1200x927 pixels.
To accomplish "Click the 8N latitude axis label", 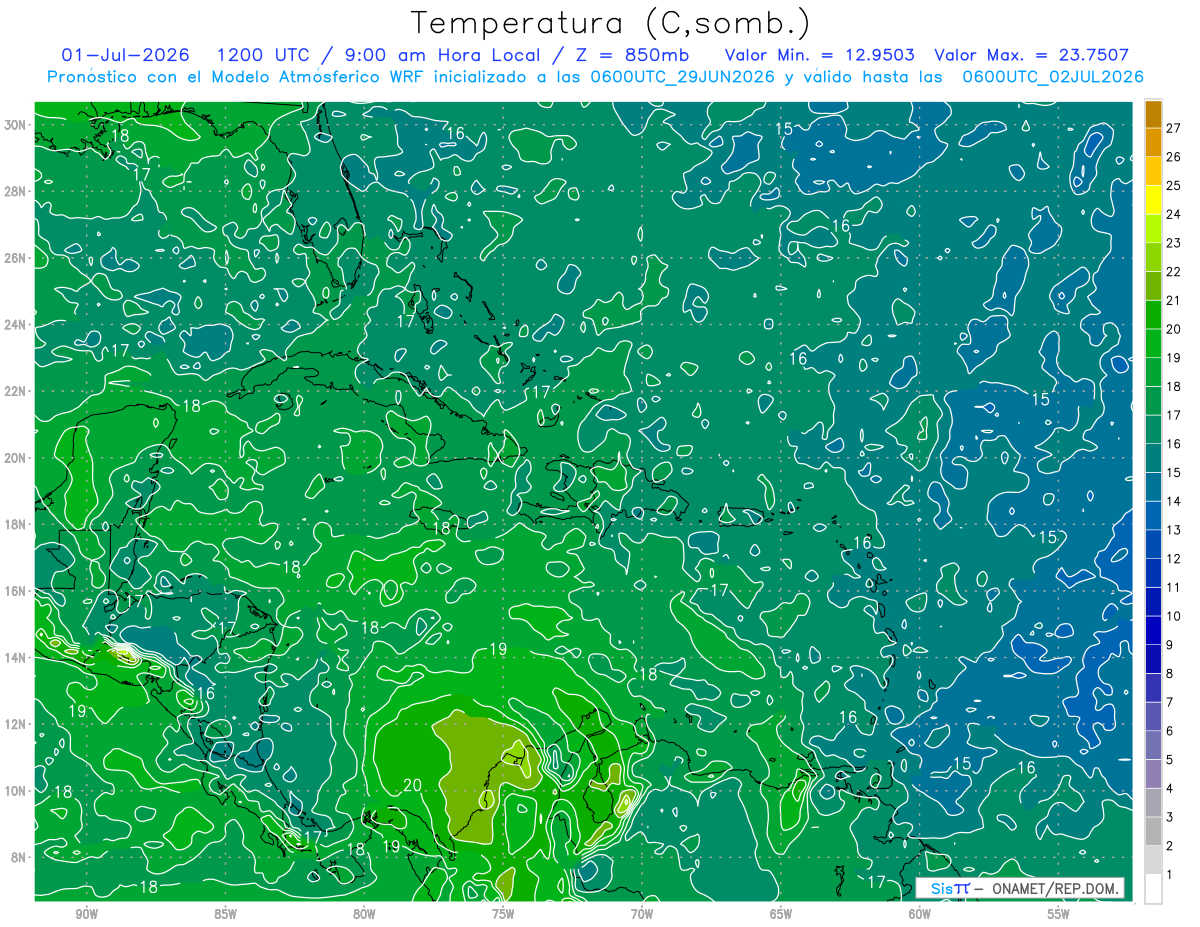I will point(19,857).
